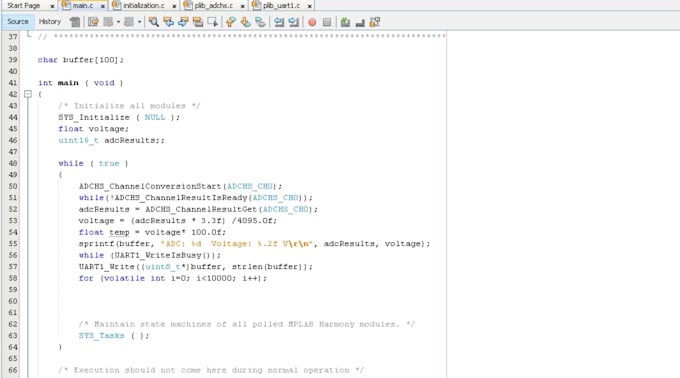Click the Find Selection magnifier icon
This screenshot has width=680, height=378.
pos(154,22)
